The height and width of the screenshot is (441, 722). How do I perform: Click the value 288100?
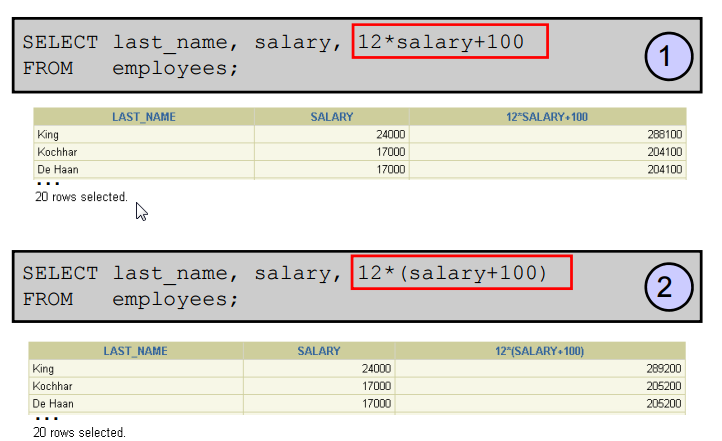[x=664, y=134]
